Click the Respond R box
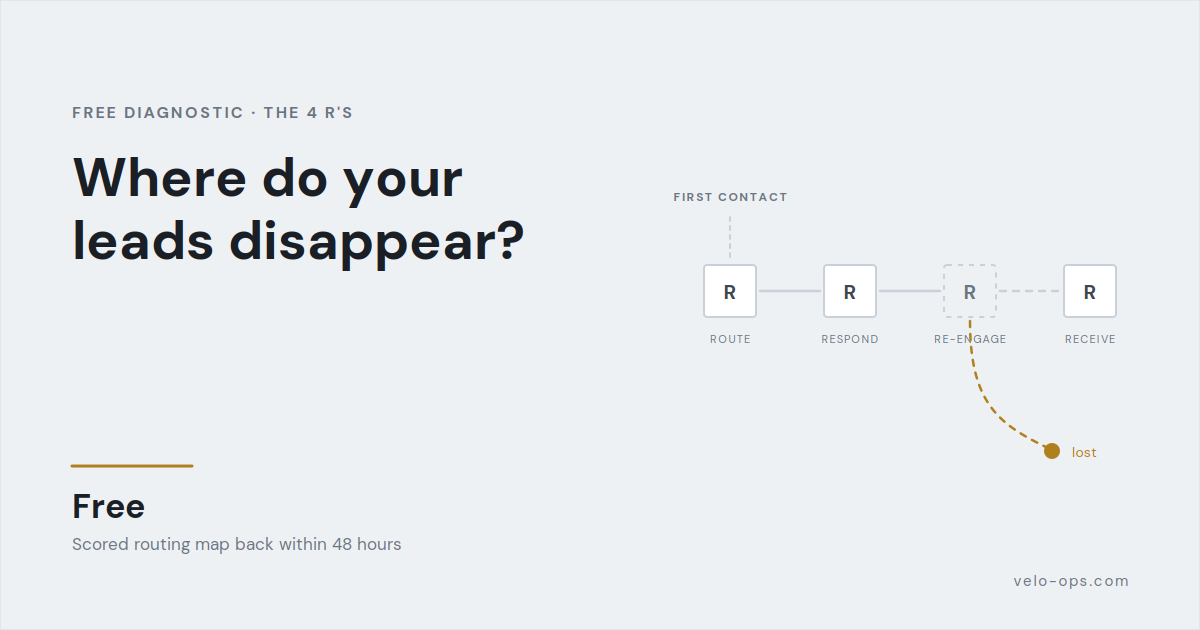Image resolution: width=1200 pixels, height=630 pixels. [850, 291]
